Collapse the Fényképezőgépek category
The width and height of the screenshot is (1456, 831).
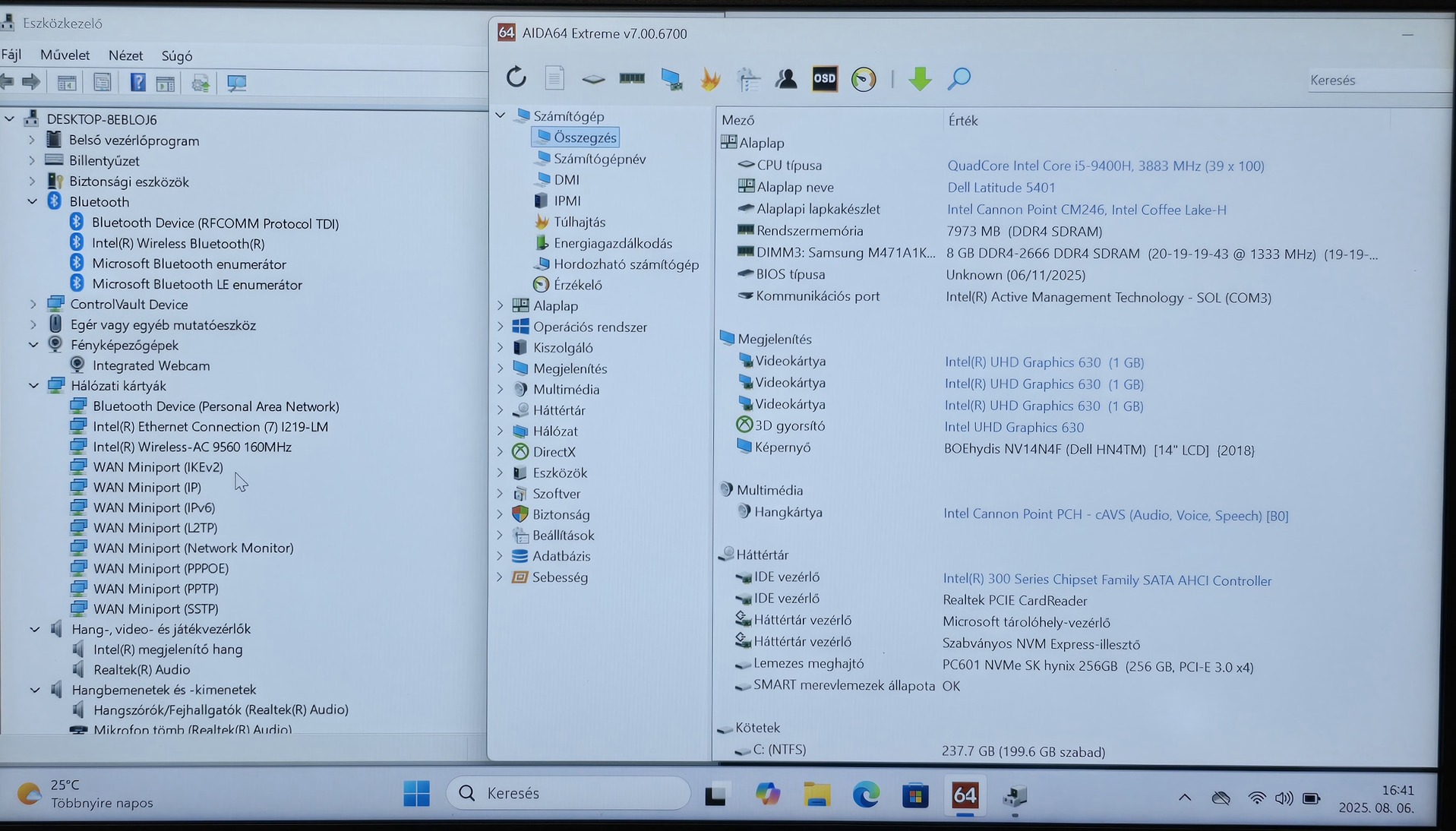point(33,345)
